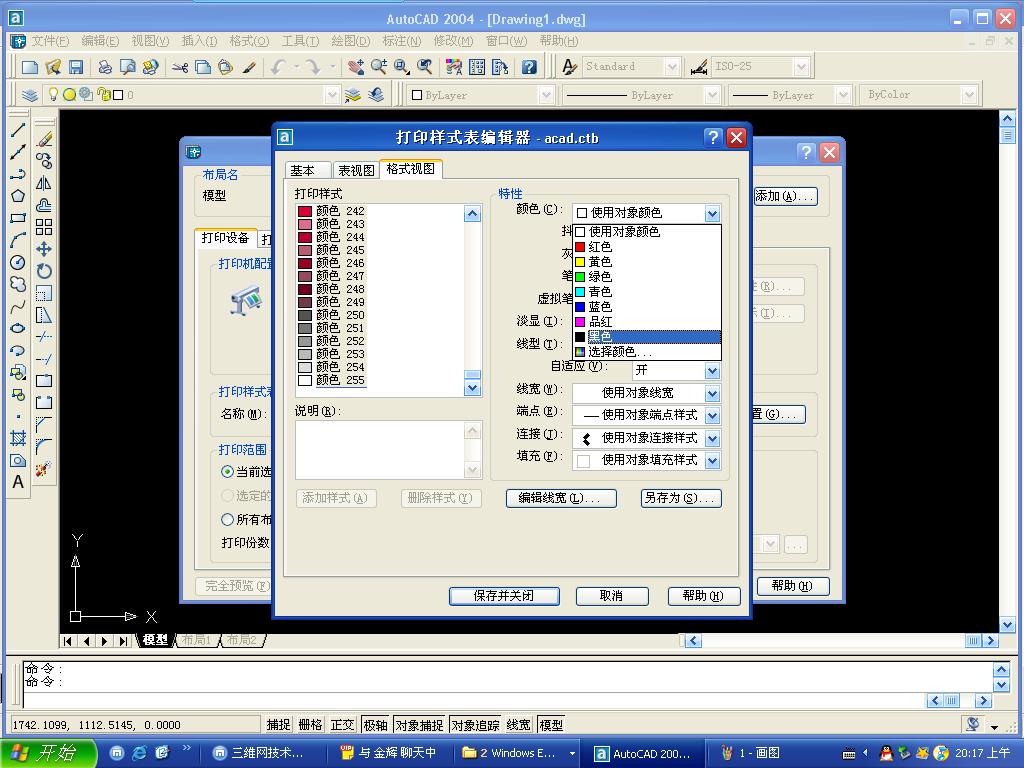Toggle 对象捕捉 object snap
Screen dimensions: 1024x768
point(419,725)
